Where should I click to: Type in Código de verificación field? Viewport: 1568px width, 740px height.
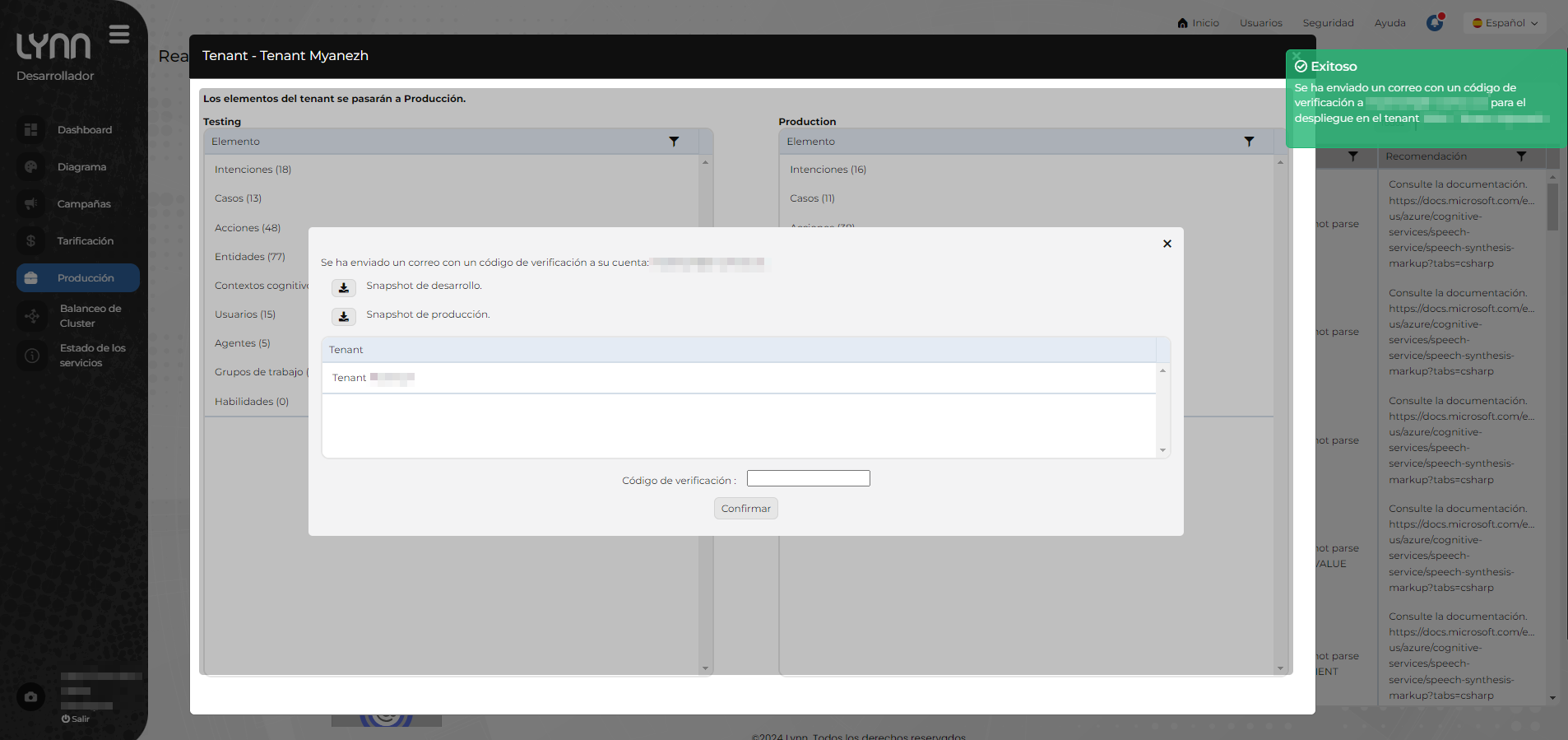click(x=808, y=479)
